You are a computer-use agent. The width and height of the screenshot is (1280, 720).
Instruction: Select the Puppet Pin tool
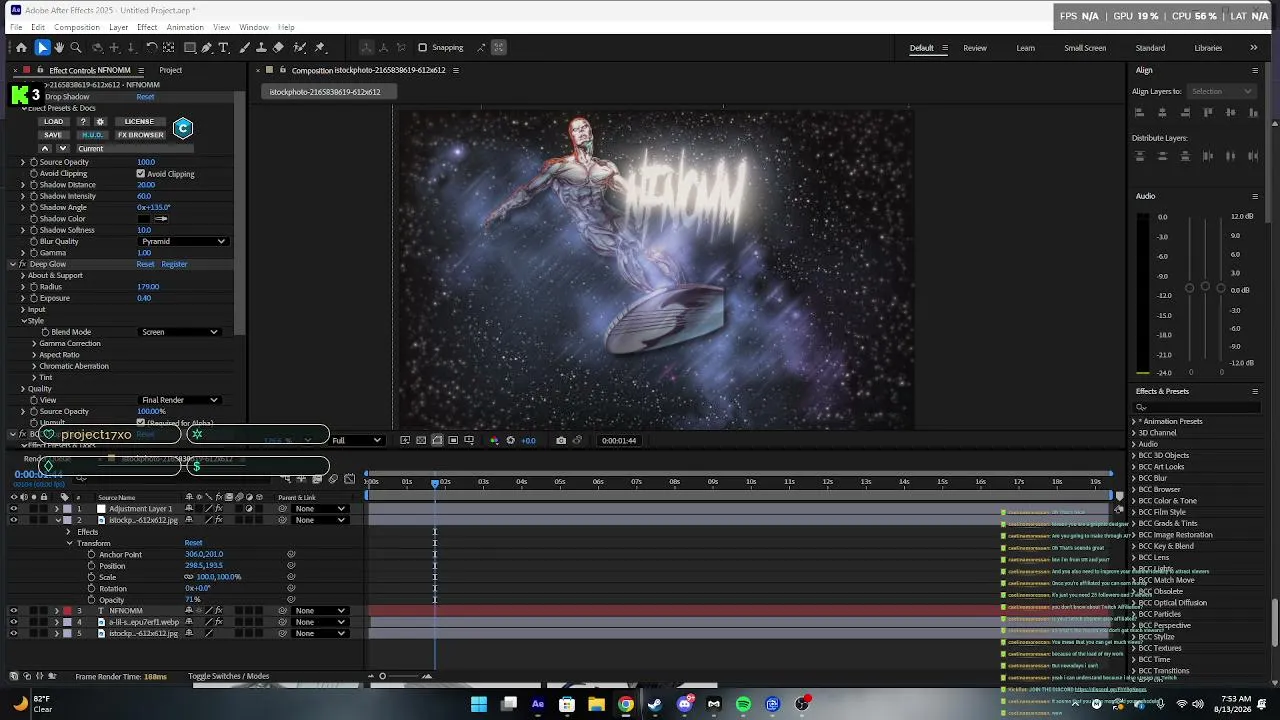point(320,47)
